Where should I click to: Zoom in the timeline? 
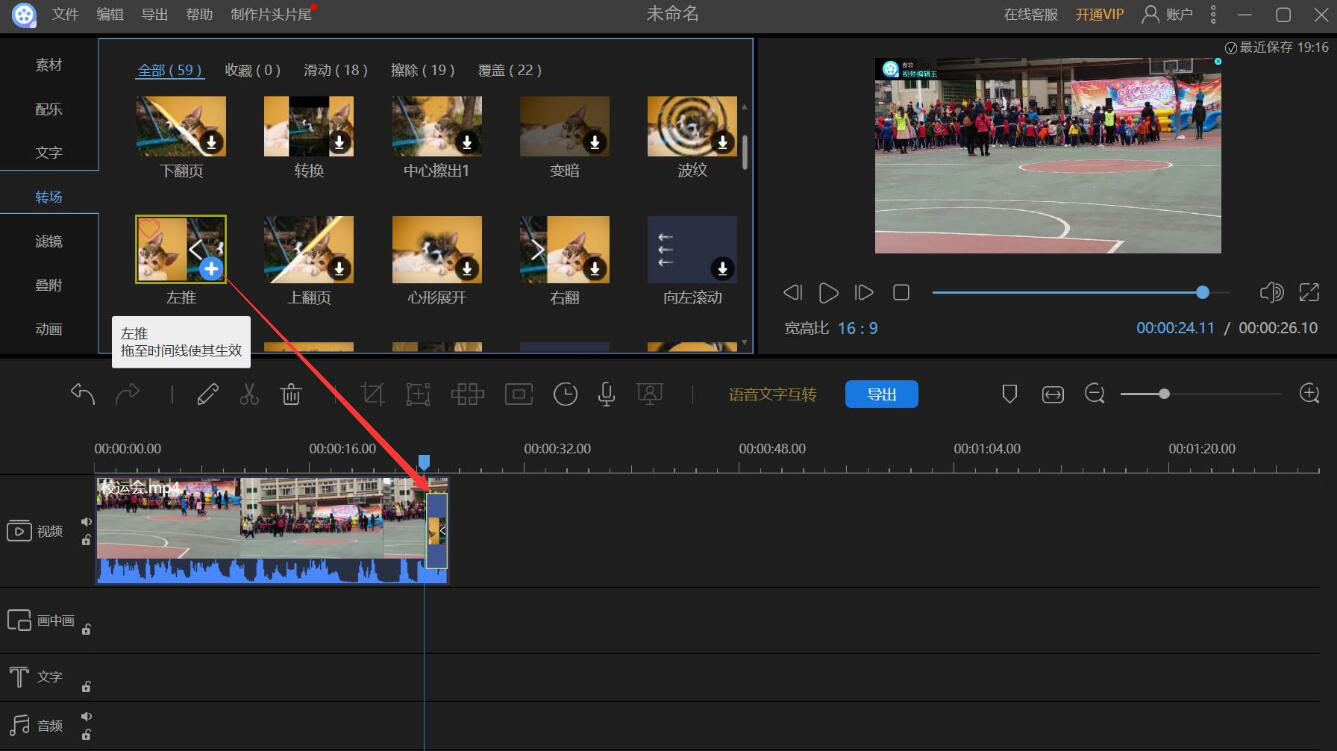(x=1309, y=394)
